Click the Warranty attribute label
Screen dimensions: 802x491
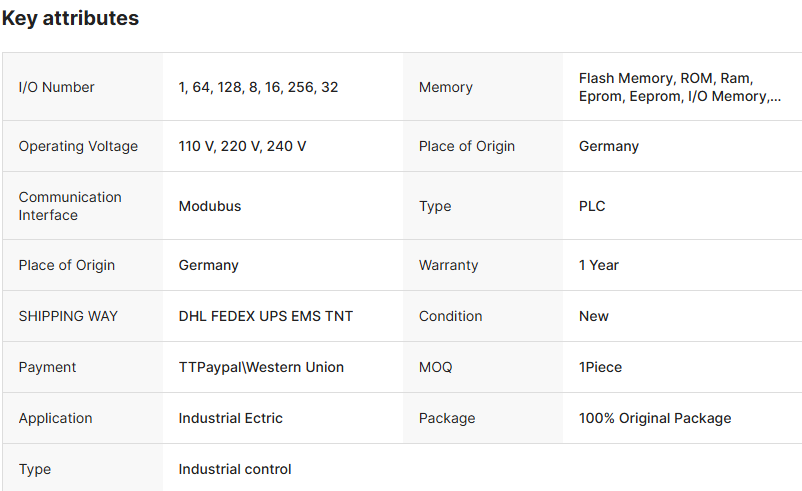pyautogui.click(x=448, y=265)
